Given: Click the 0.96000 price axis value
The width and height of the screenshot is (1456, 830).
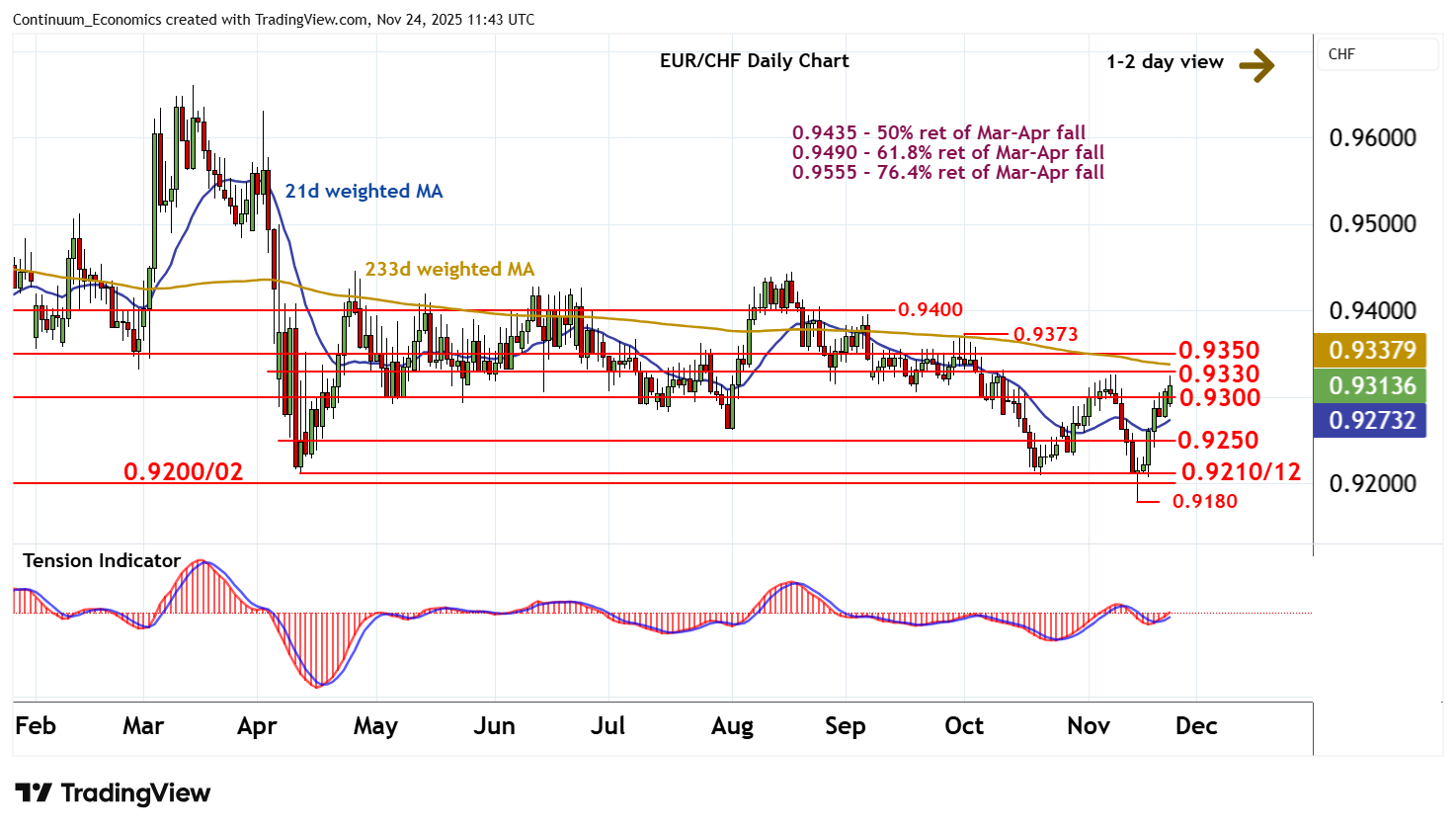Looking at the screenshot, I should tap(1372, 138).
